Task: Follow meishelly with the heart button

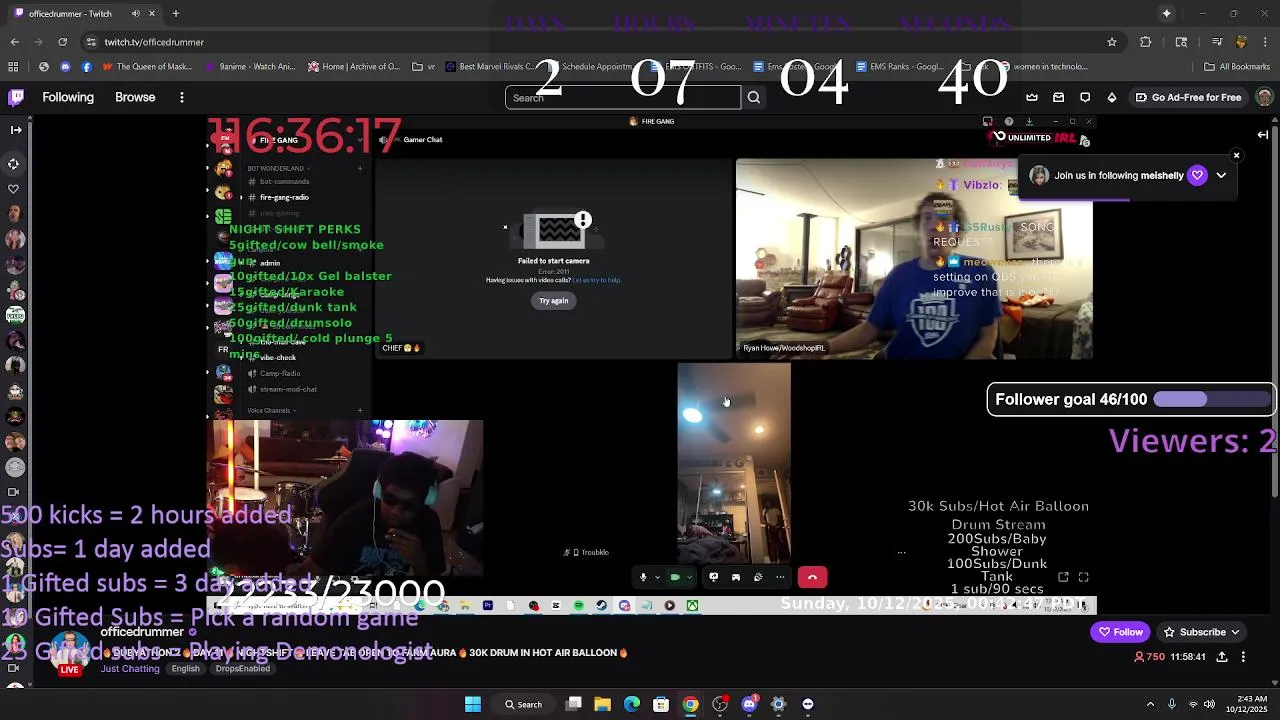Action: pyautogui.click(x=1197, y=175)
